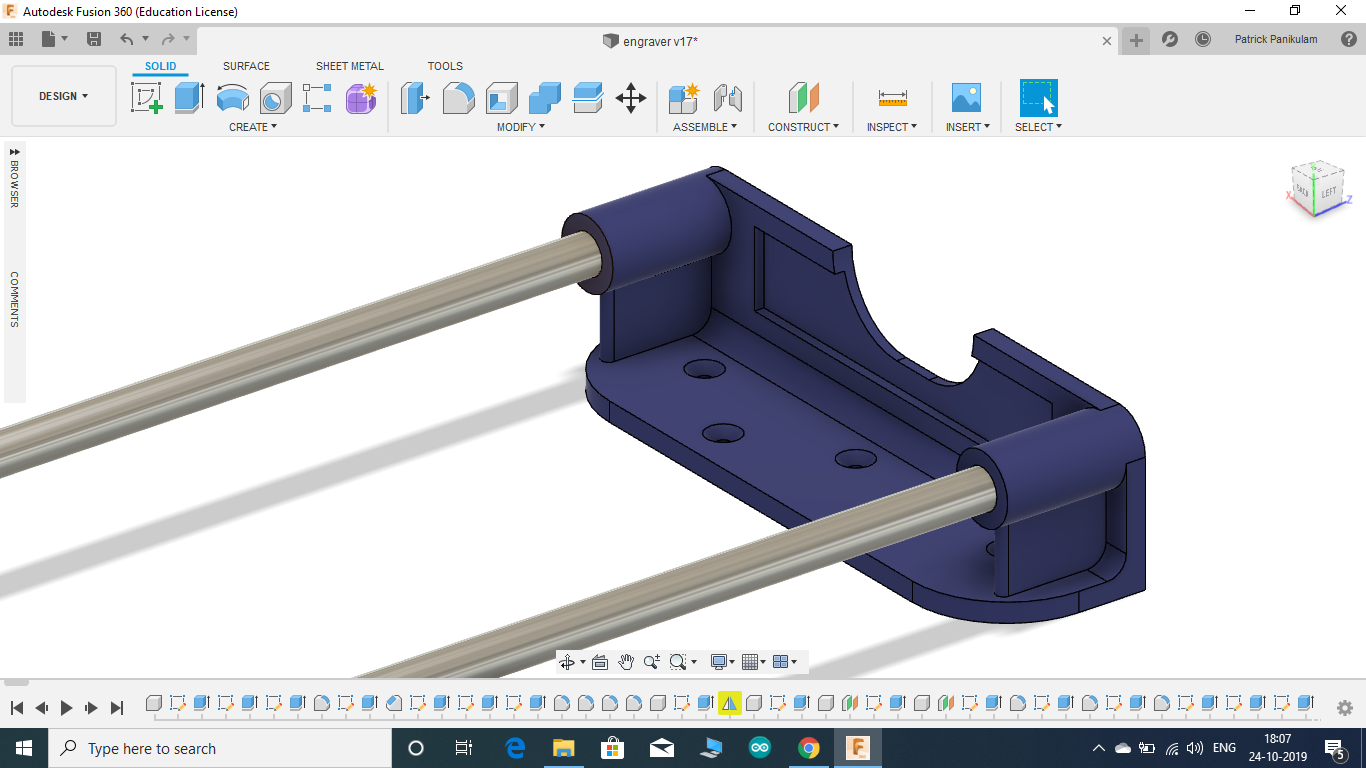This screenshot has height=768, width=1366.
Task: Toggle the viewports layout control
Action: point(781,661)
